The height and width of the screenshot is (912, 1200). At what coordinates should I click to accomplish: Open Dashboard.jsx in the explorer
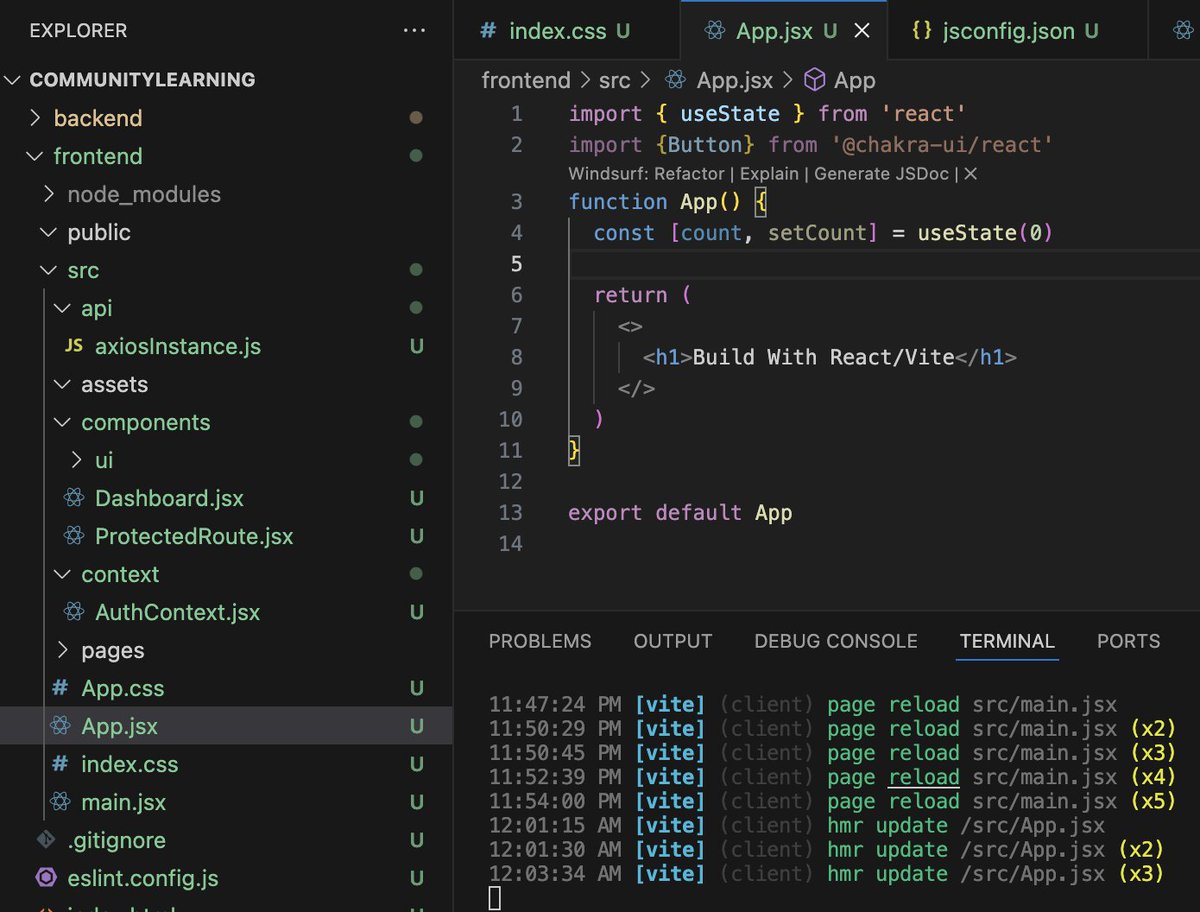tap(169, 498)
